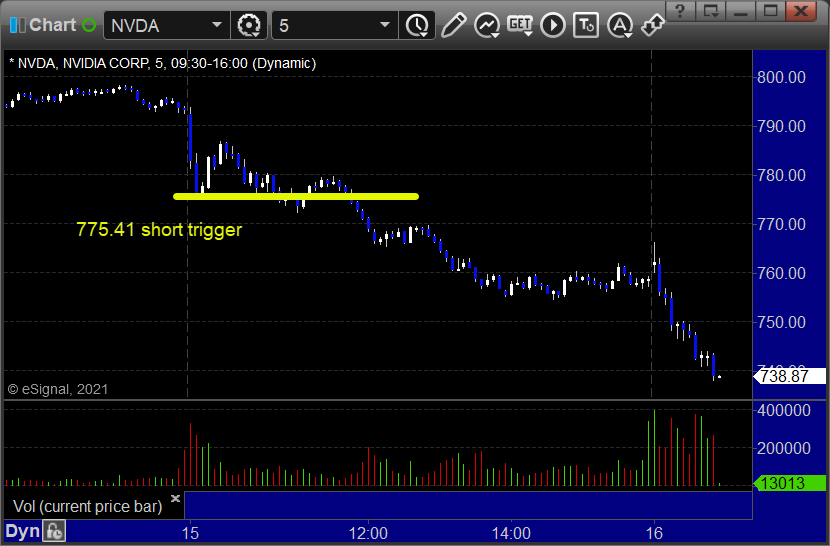
Task: Click the 770.00 price axis label
Action: 781,224
